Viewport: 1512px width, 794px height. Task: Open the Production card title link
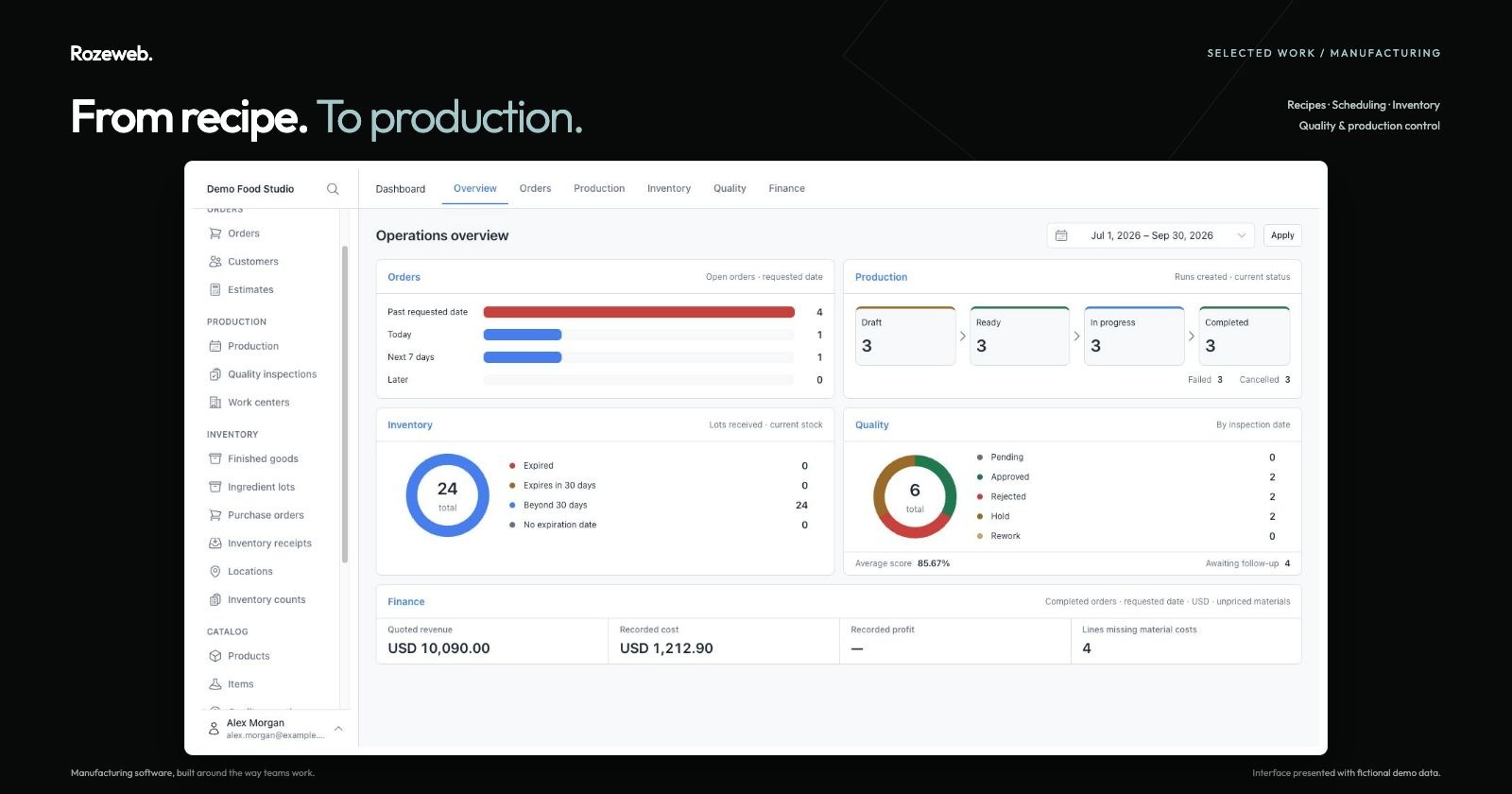[881, 277]
